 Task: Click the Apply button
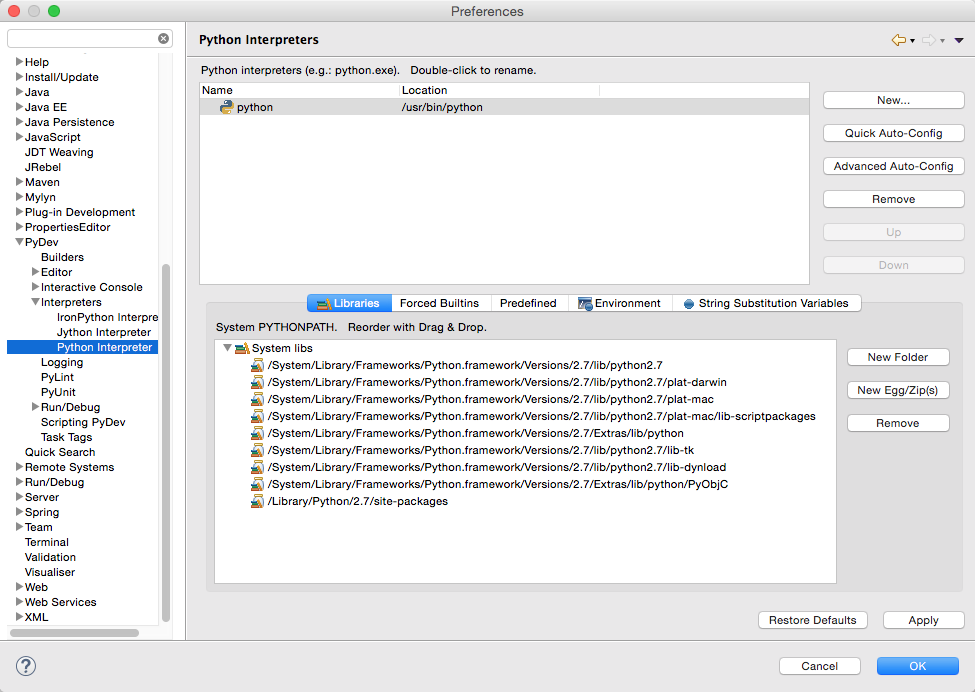(x=923, y=620)
